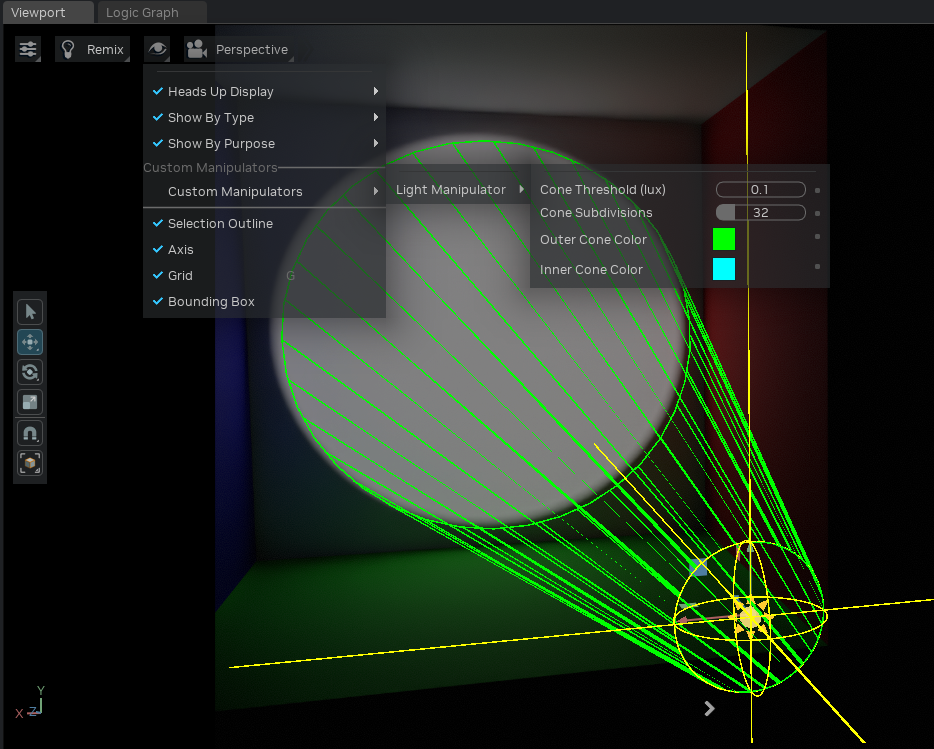Expand Heads Up Display submenu arrow
Screen dimensions: 934x749
376,91
